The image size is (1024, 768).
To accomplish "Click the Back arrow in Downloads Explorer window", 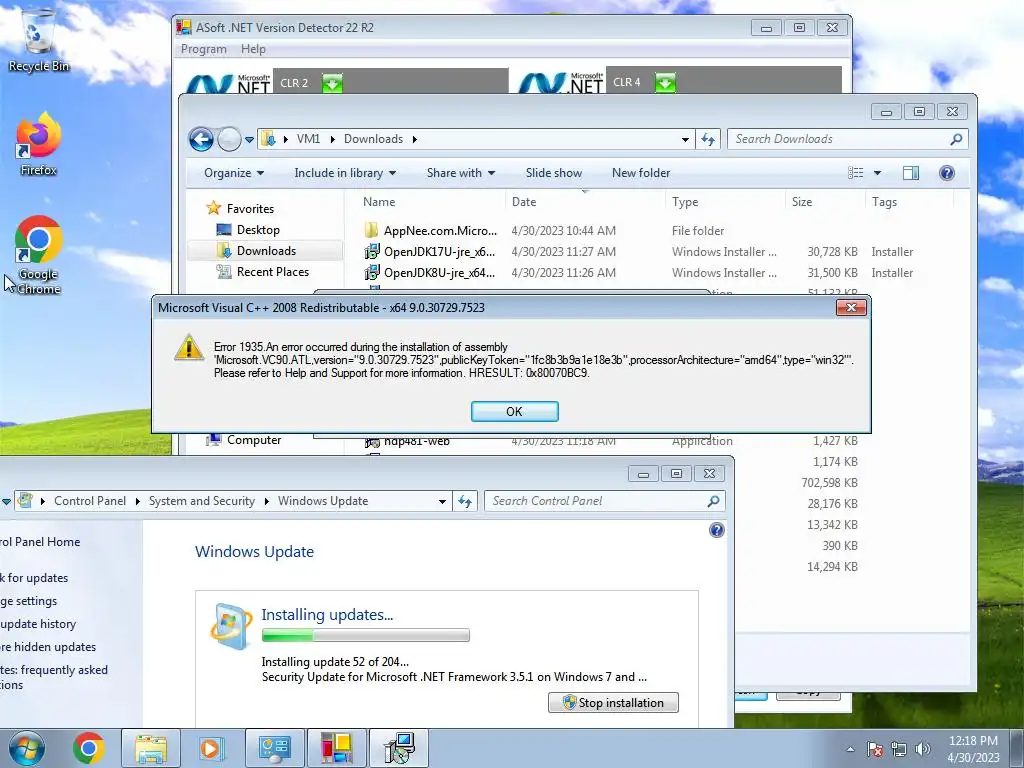I will (201, 139).
